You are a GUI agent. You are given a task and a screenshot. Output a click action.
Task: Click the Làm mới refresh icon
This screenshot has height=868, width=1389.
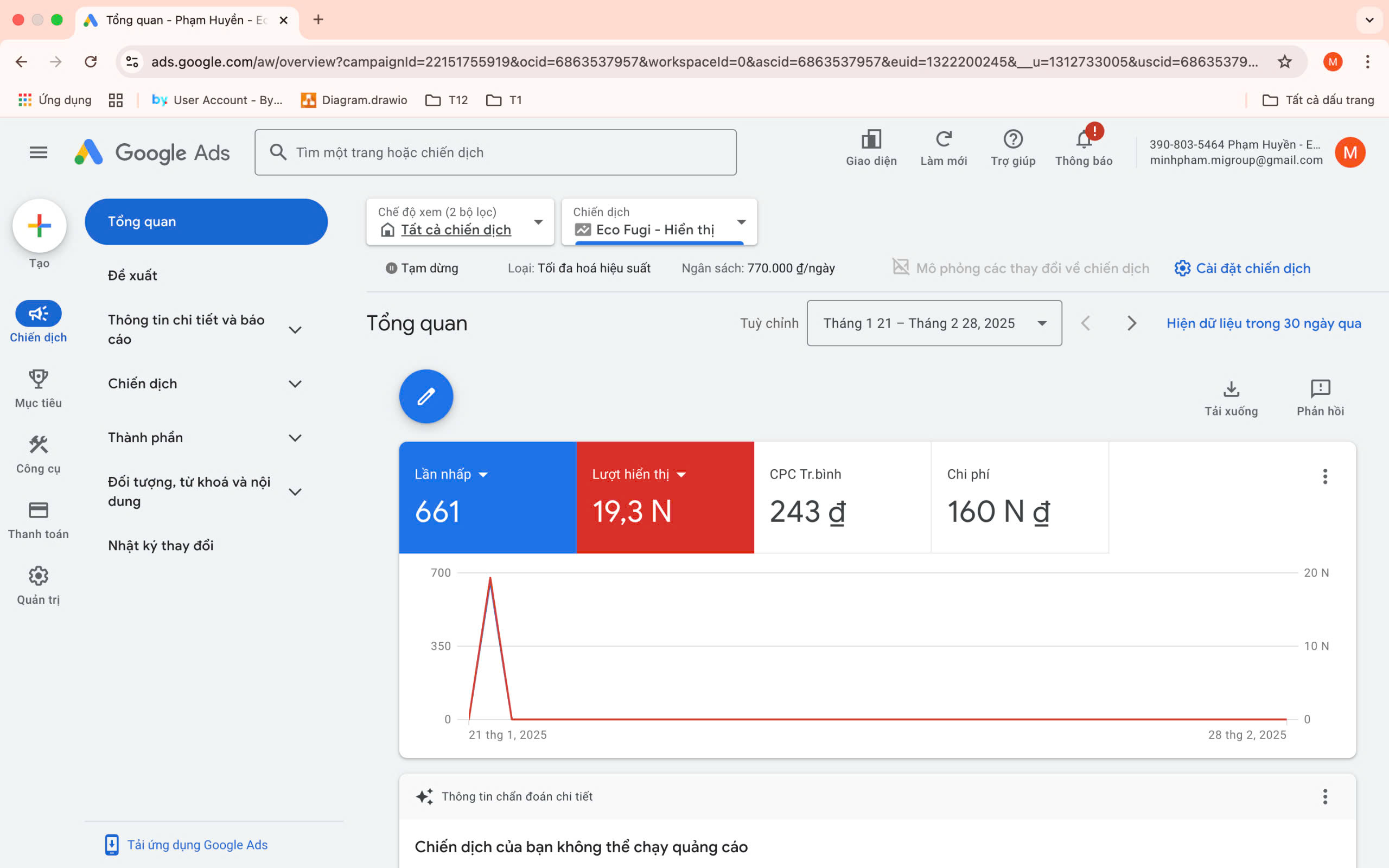pyautogui.click(x=943, y=140)
